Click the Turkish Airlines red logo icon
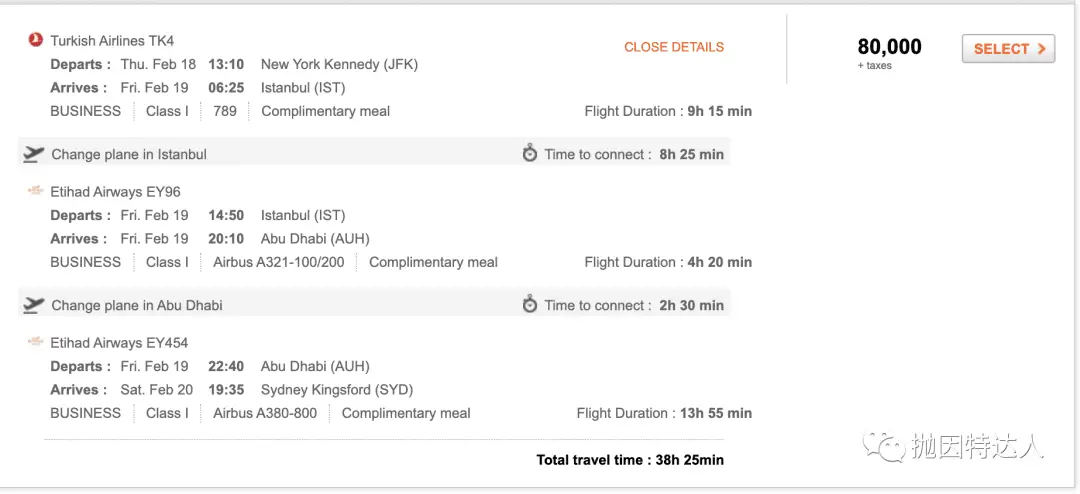 pyautogui.click(x=35, y=40)
